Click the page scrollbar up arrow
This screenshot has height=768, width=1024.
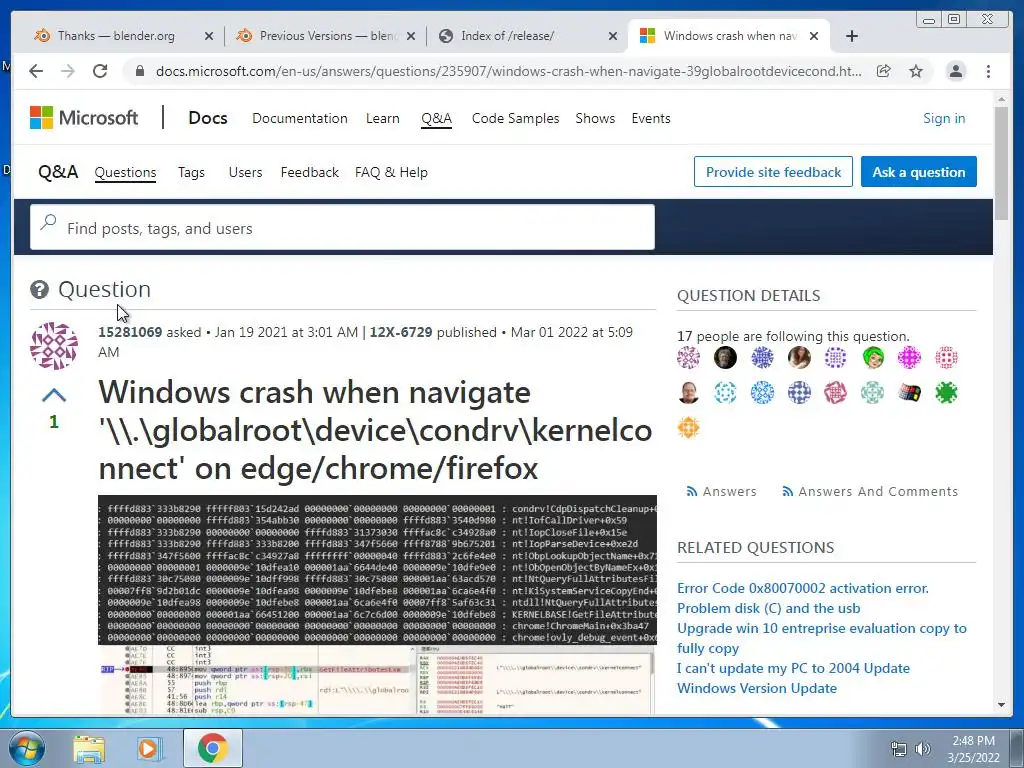click(1001, 99)
